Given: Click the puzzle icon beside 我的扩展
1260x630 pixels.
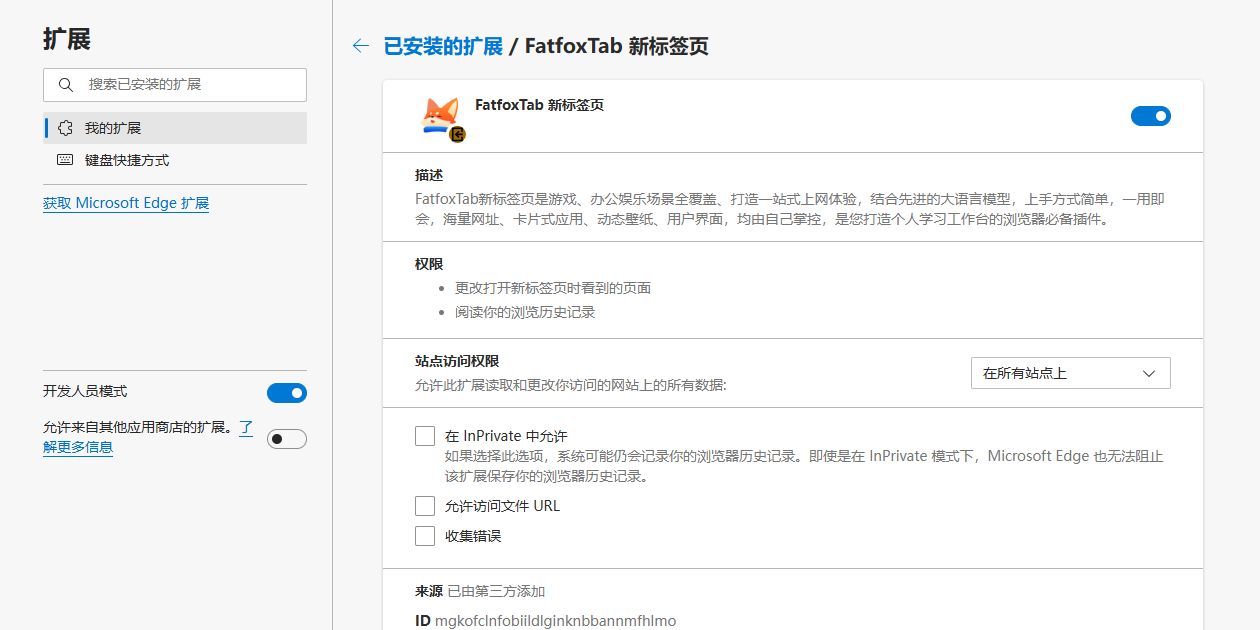Looking at the screenshot, I should click(65, 128).
